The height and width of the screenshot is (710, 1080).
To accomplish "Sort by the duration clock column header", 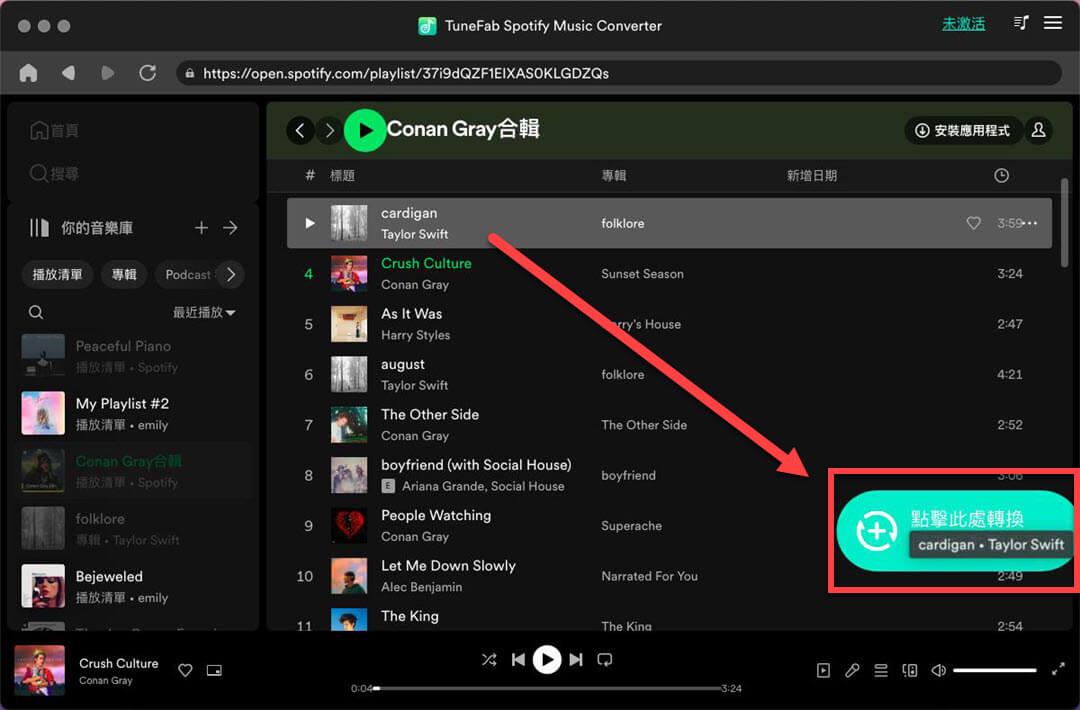I will [1001, 176].
